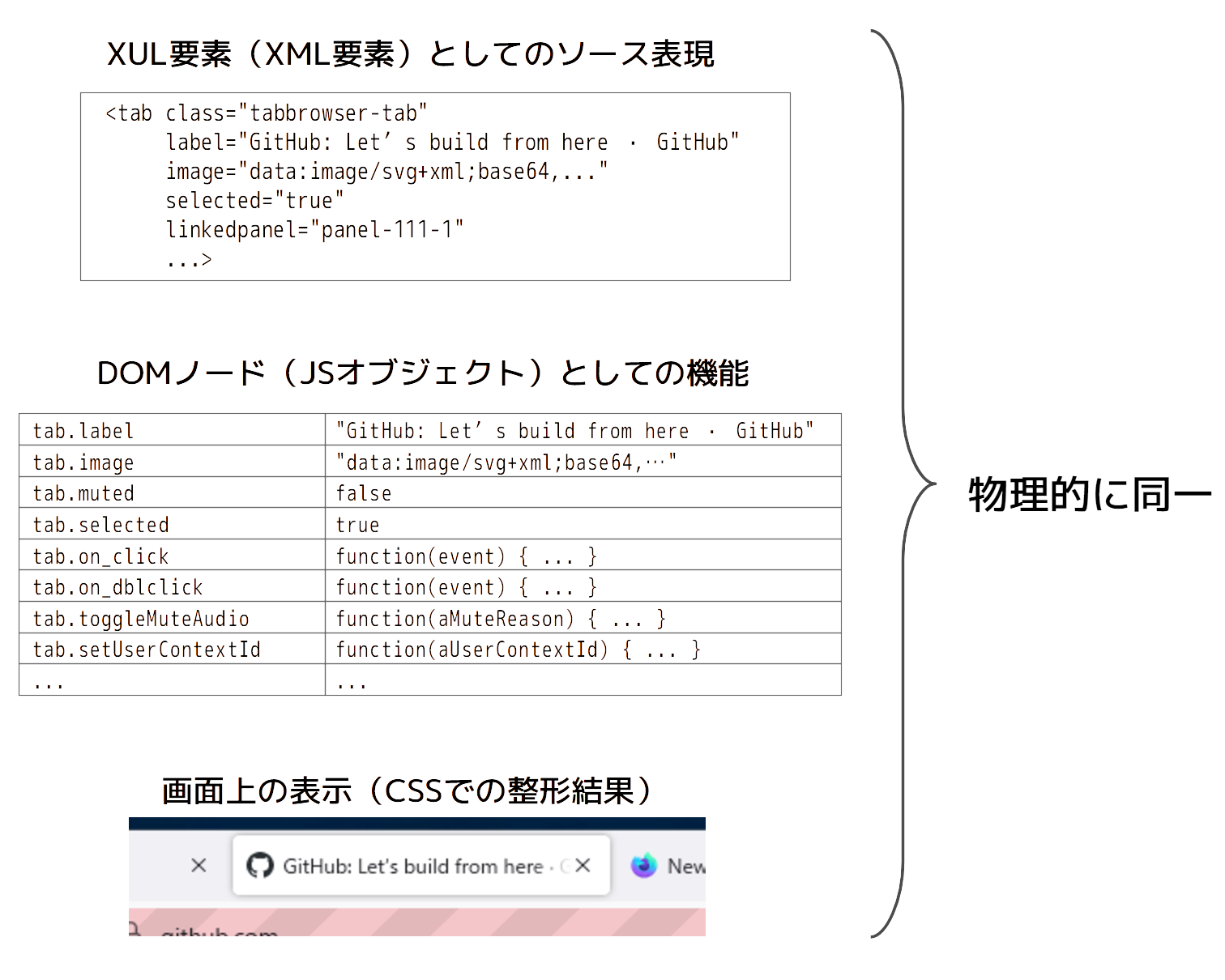Click the tab.setUserContextId cell
The width and height of the screenshot is (1225, 980).
[x=172, y=649]
